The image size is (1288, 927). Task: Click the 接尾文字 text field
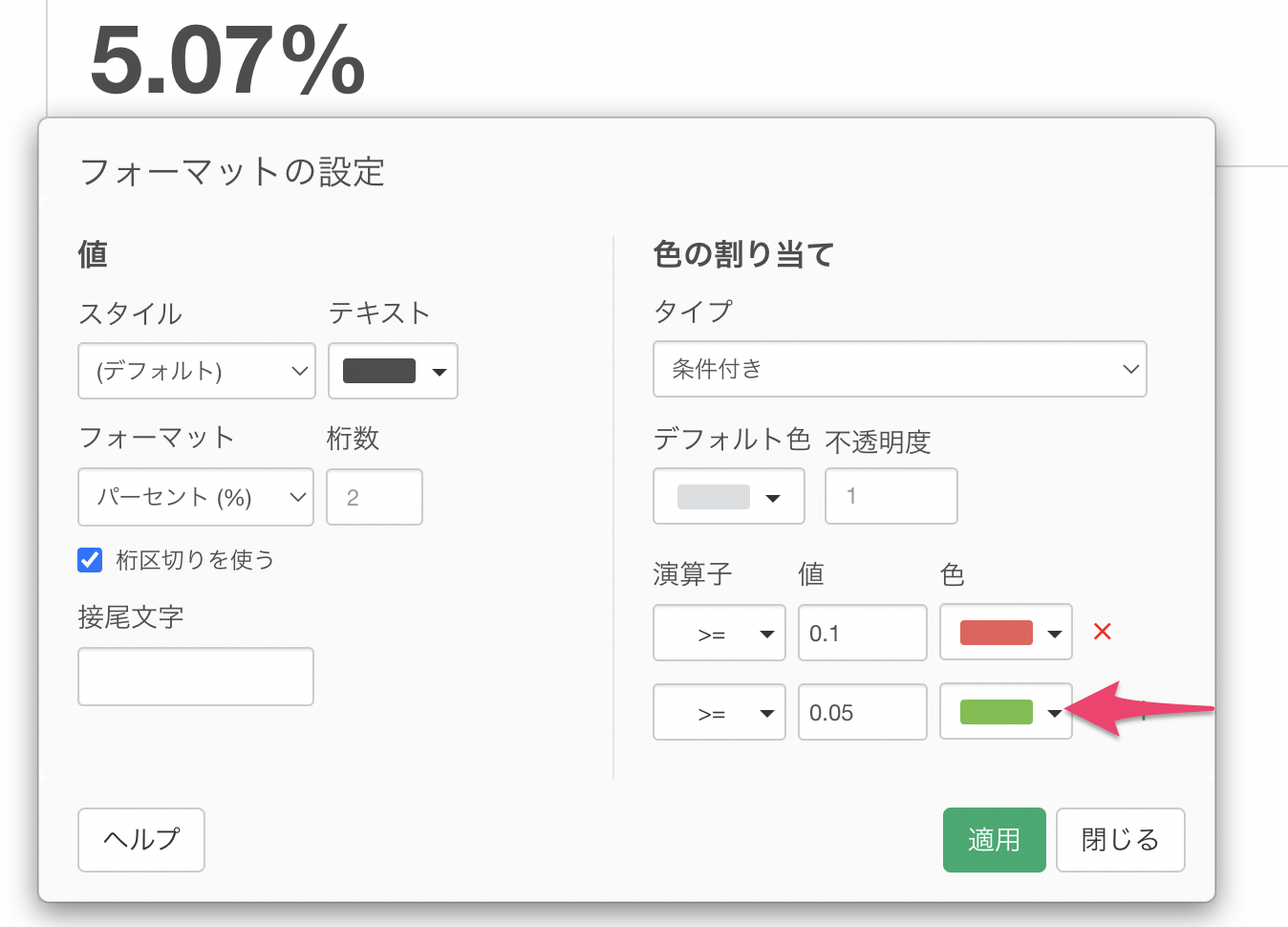[196, 677]
